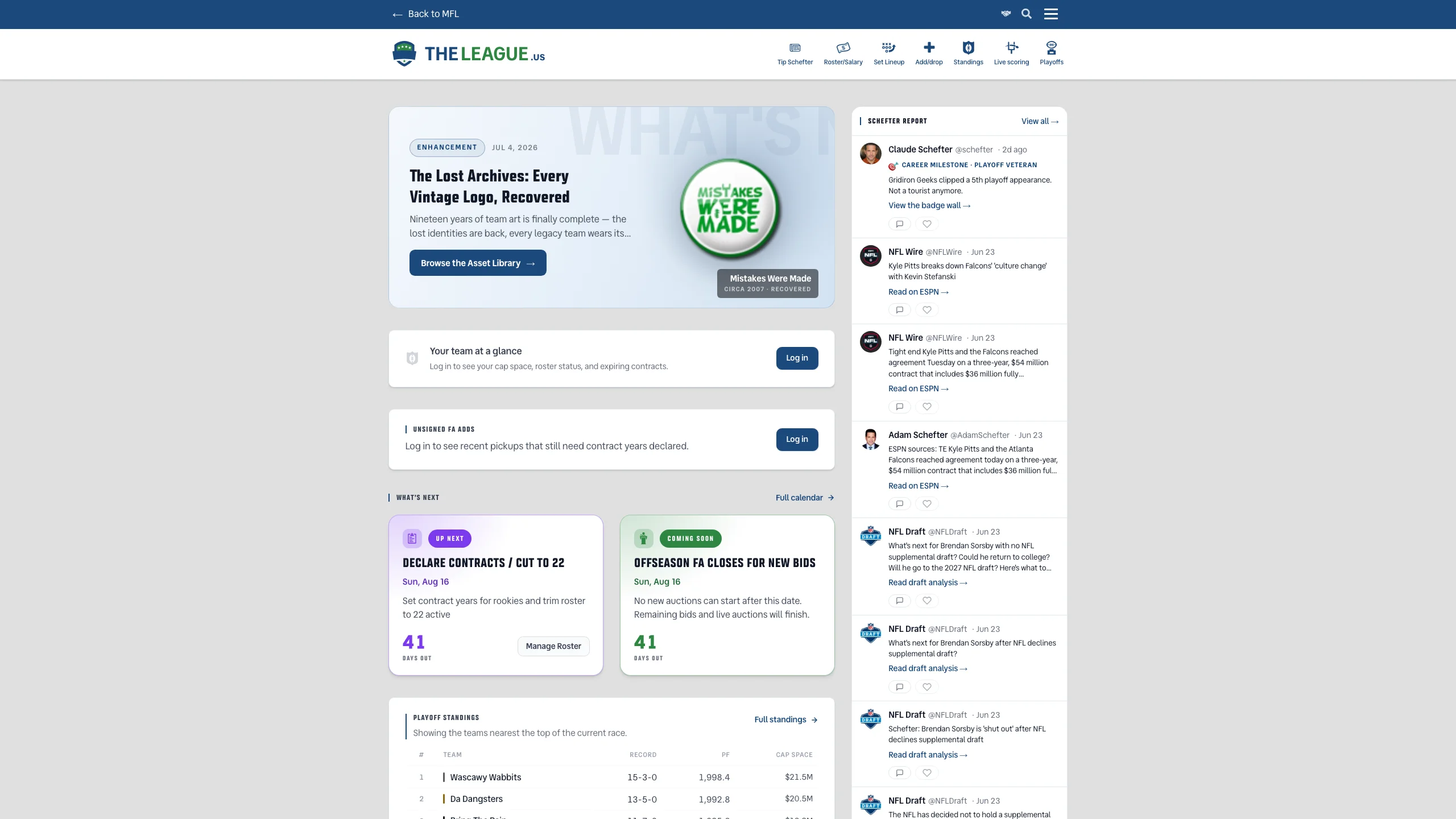
Task: Log in for Unsigned FA Adds
Action: click(x=797, y=440)
